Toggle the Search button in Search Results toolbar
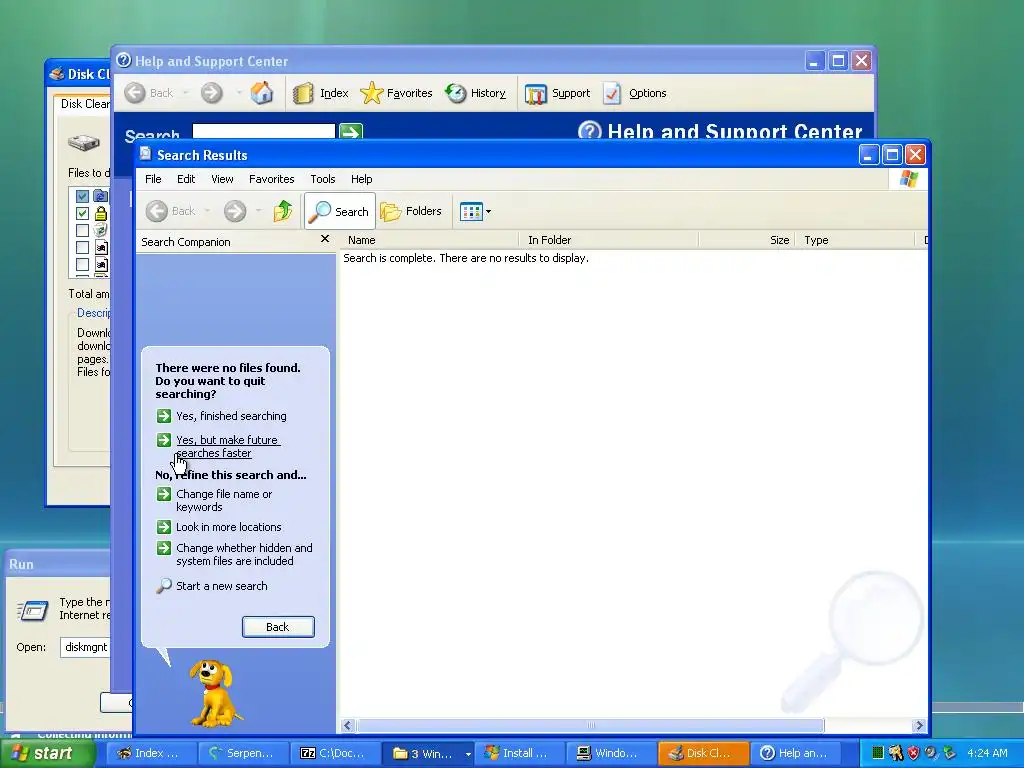The width and height of the screenshot is (1024, 768). click(x=340, y=211)
